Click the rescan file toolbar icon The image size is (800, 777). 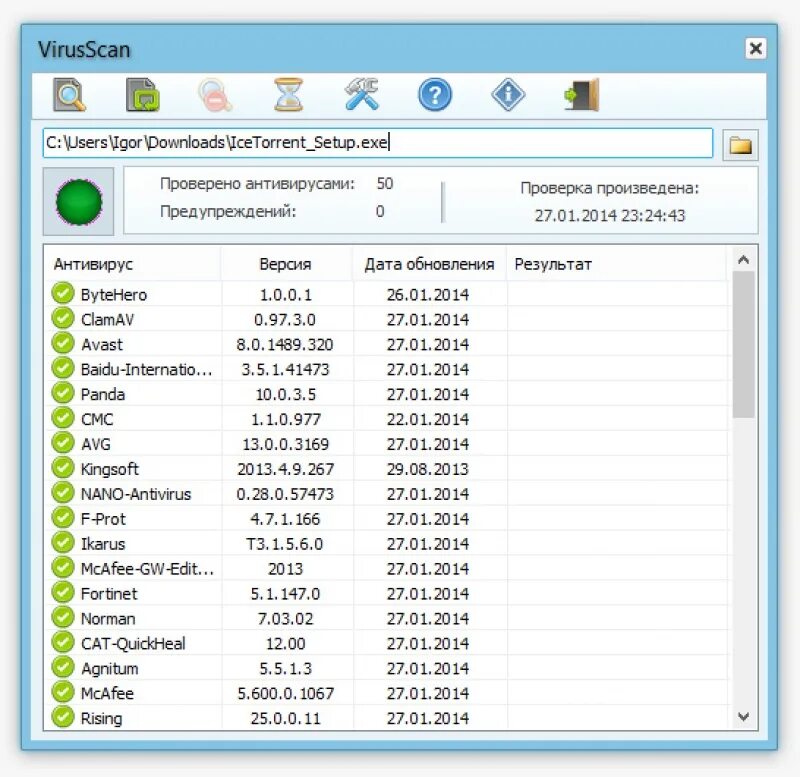point(143,94)
